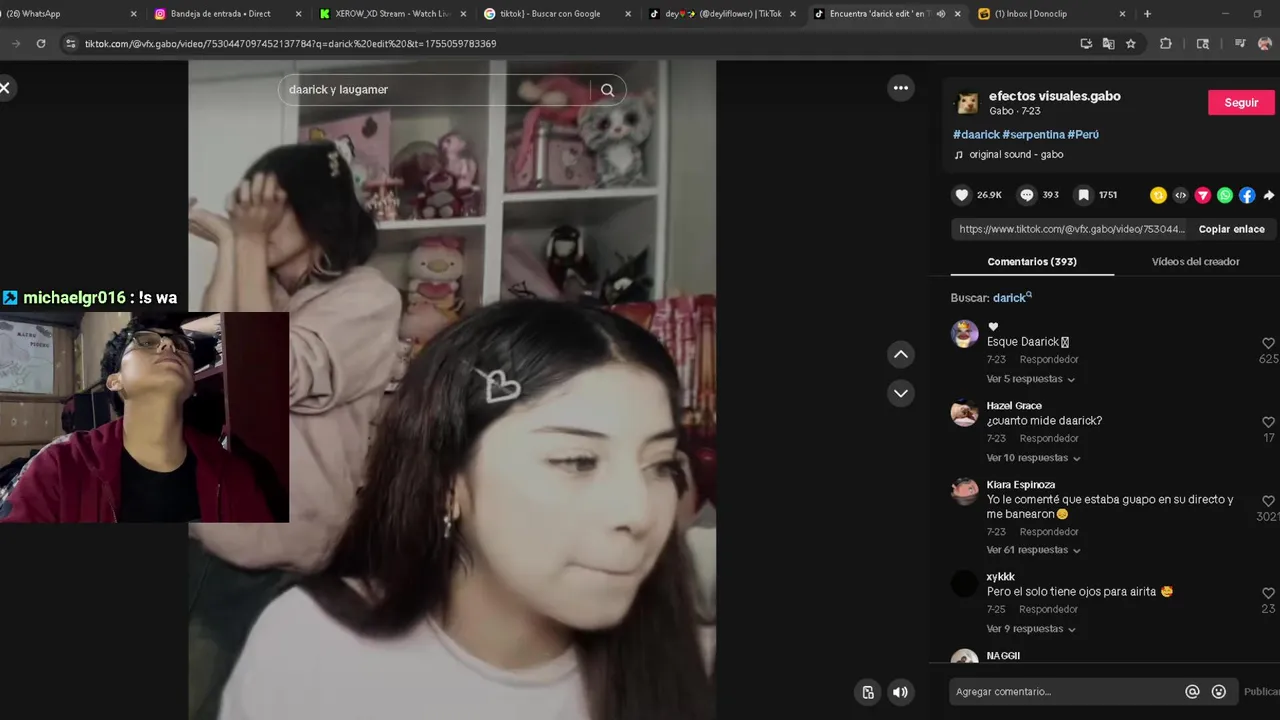
Task: Save video with bookmark icon
Action: [1083, 195]
